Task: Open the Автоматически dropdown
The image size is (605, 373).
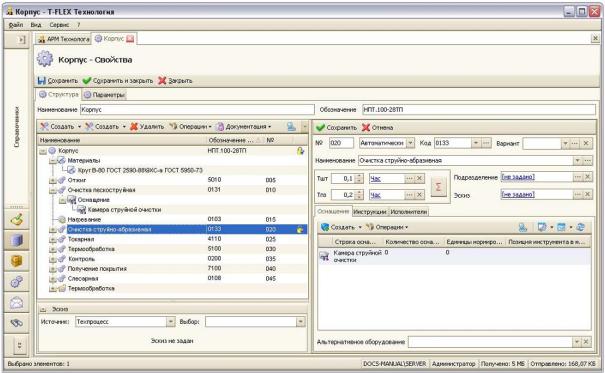Action: [x=411, y=143]
